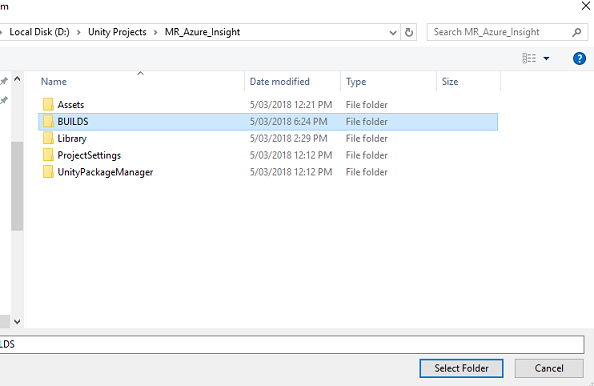Click the upper pin icon in sidebar
This screenshot has width=594, height=386.
coord(4,81)
